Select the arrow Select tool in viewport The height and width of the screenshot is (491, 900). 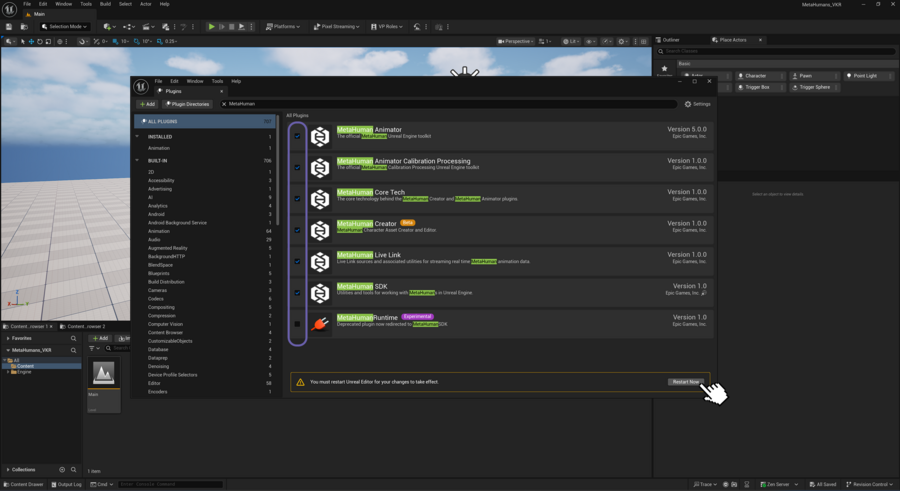pos(23,41)
